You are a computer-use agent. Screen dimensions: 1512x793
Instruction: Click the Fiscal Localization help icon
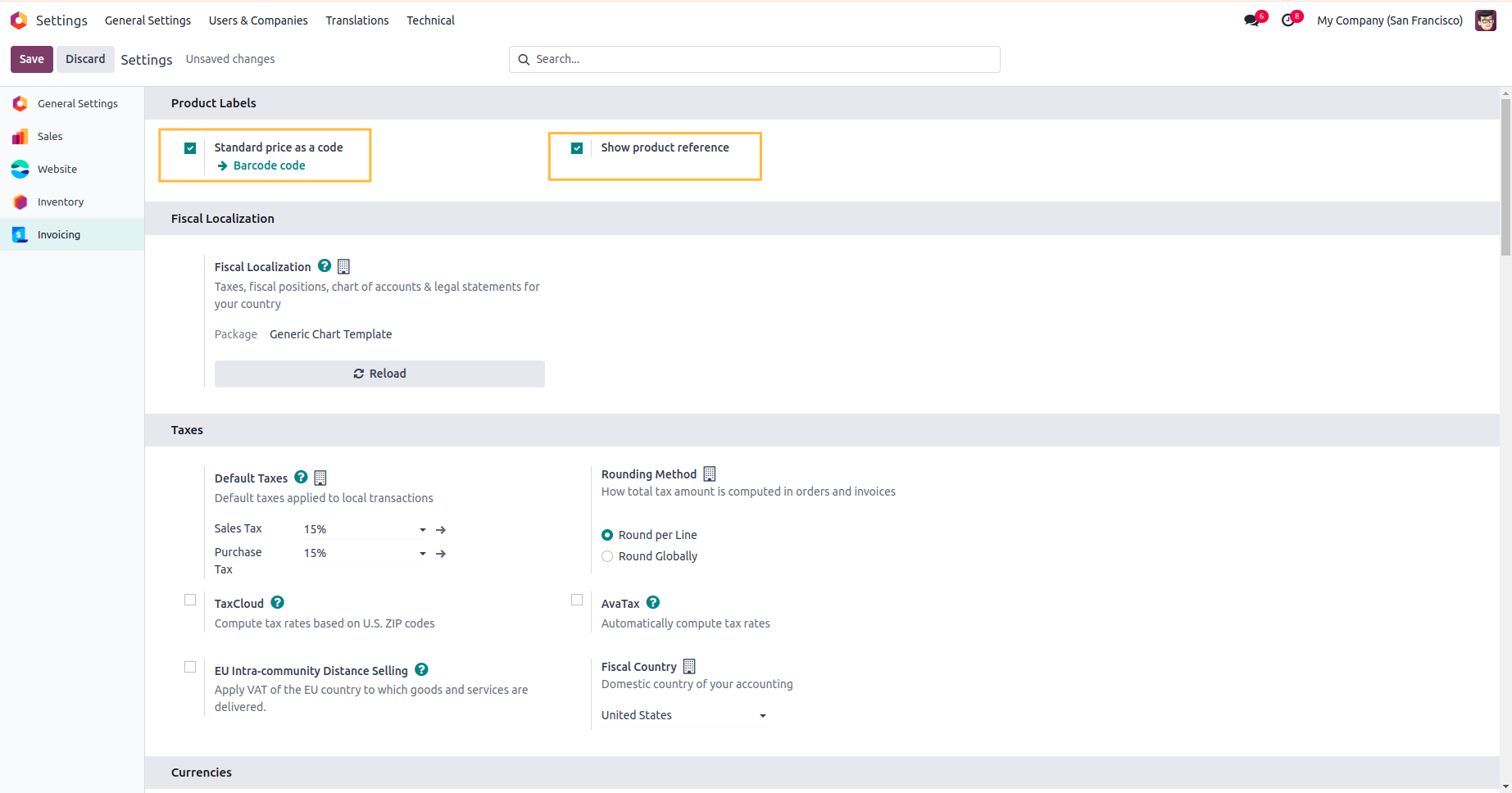(325, 266)
